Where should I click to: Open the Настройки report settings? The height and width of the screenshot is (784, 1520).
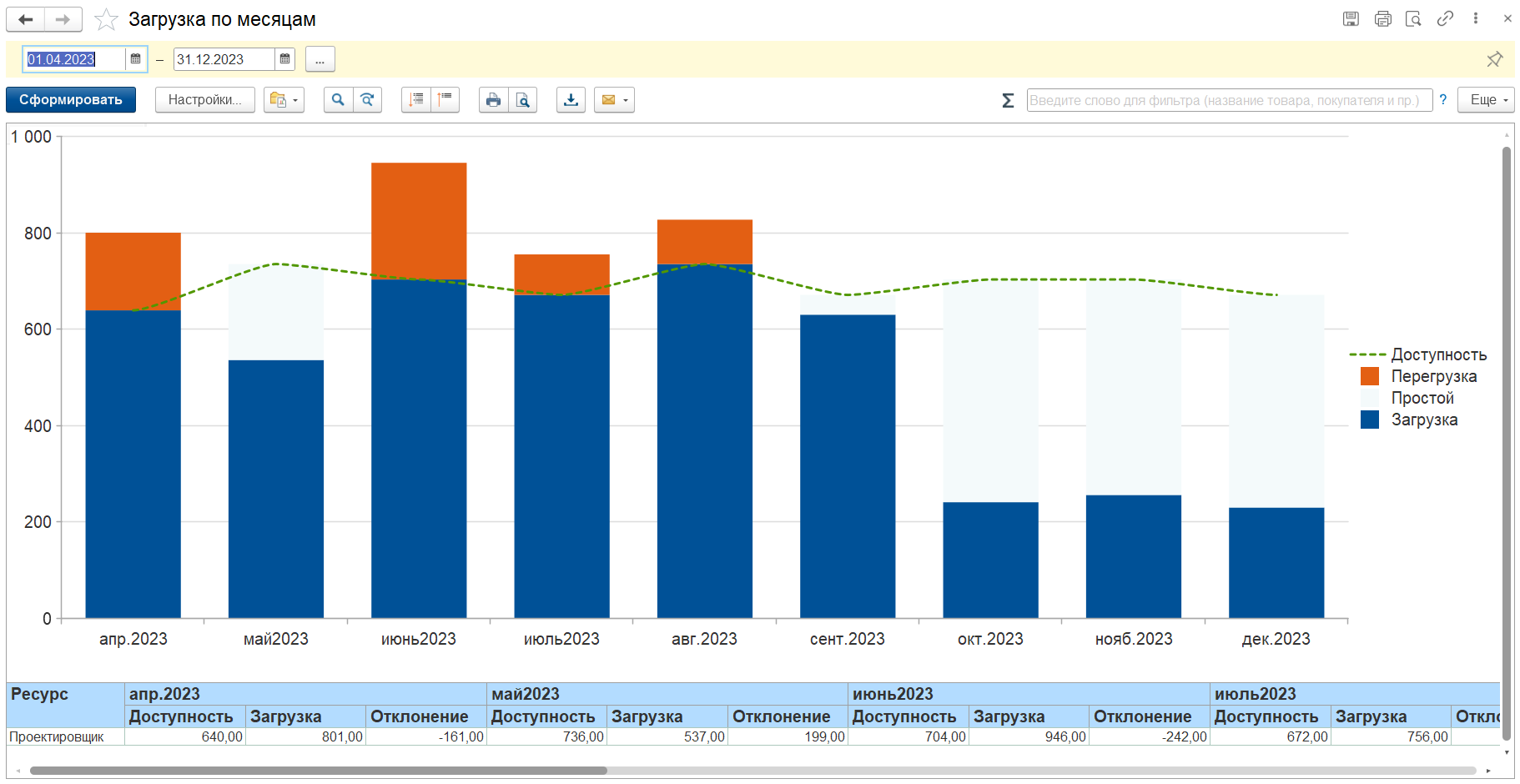(204, 100)
